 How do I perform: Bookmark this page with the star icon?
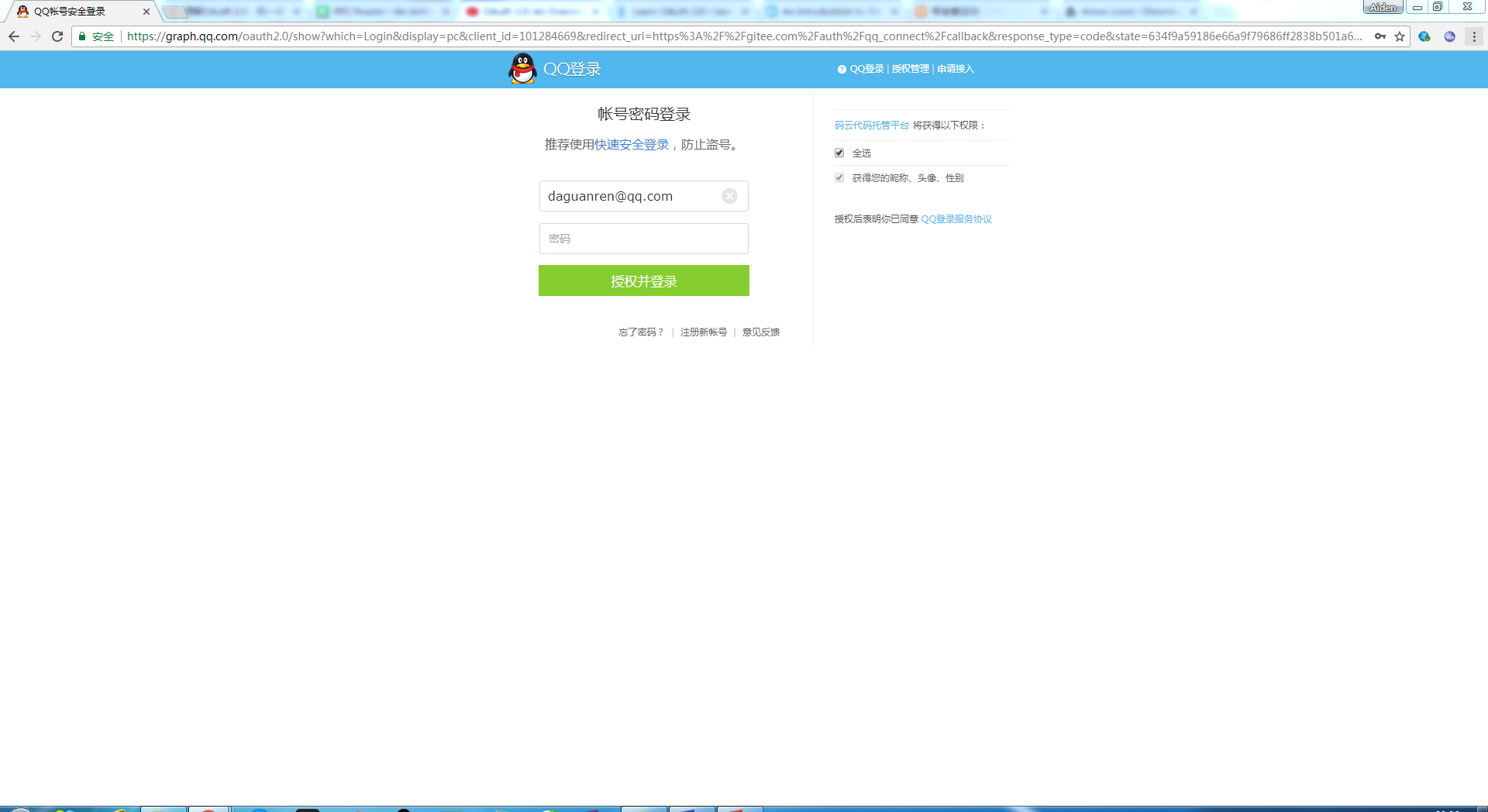tap(1400, 36)
